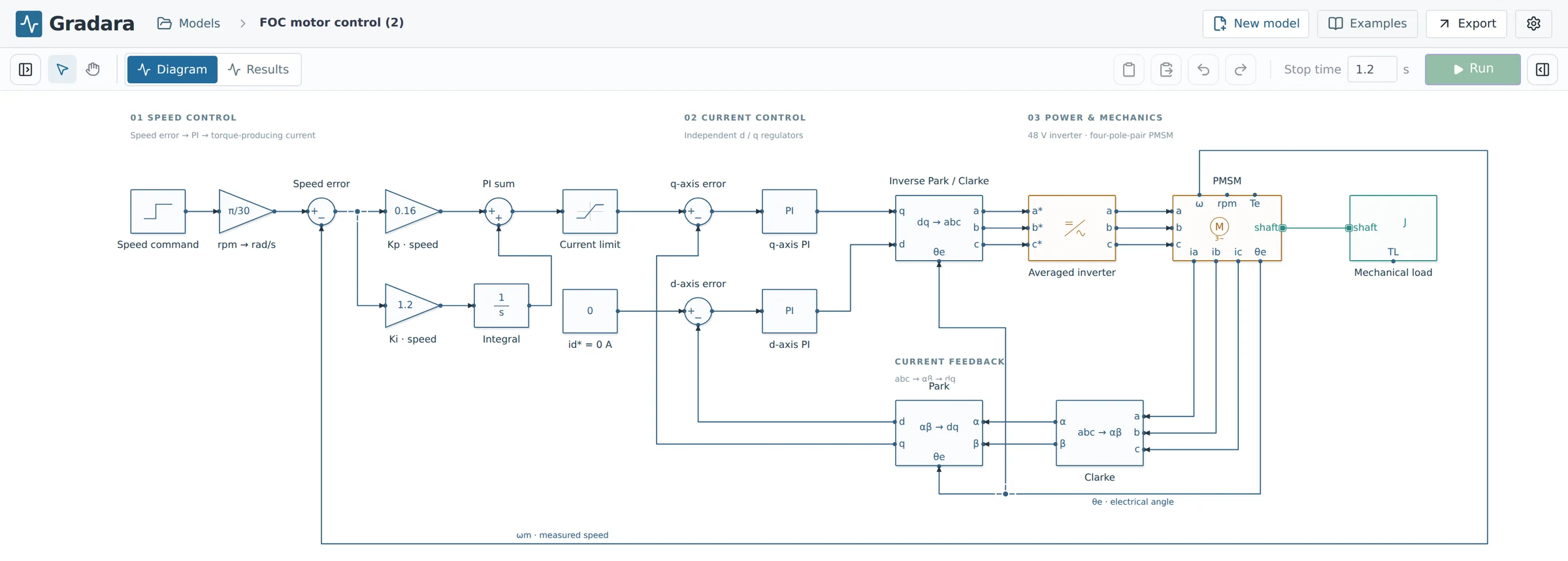Select the d-axis error sum junction
1568x561 pixels.
point(698,311)
